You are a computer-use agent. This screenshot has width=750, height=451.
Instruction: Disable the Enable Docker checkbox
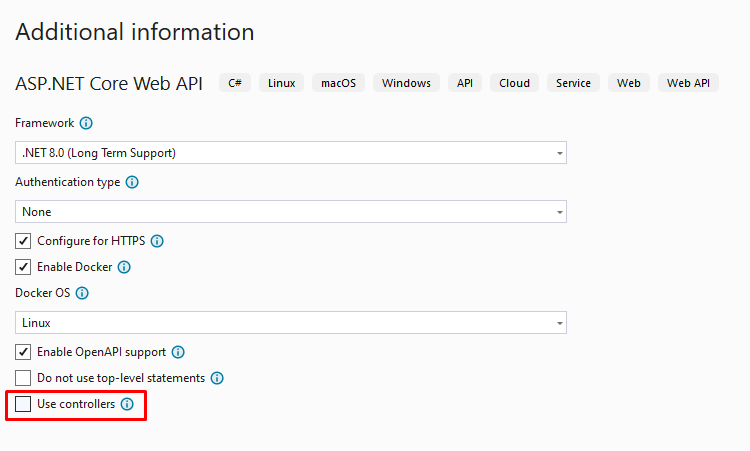tap(23, 267)
